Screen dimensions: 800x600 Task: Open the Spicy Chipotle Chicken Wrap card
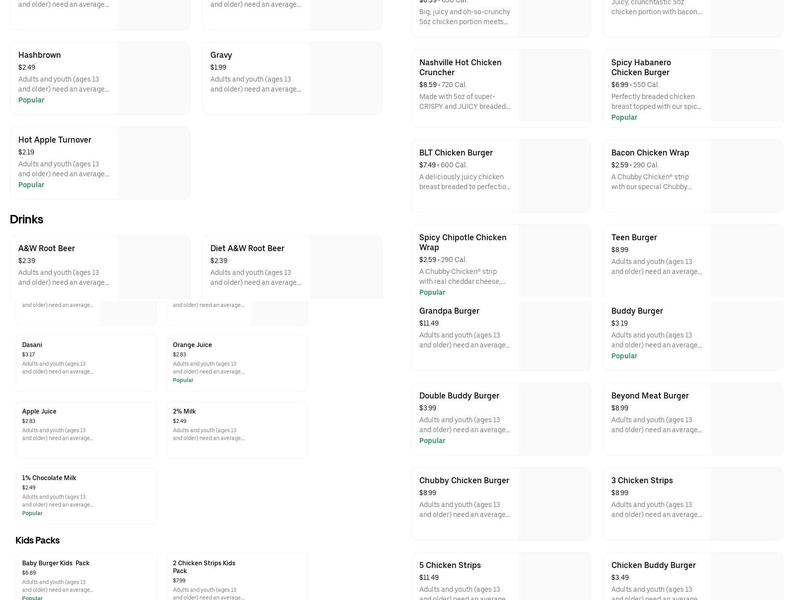[x=501, y=261]
